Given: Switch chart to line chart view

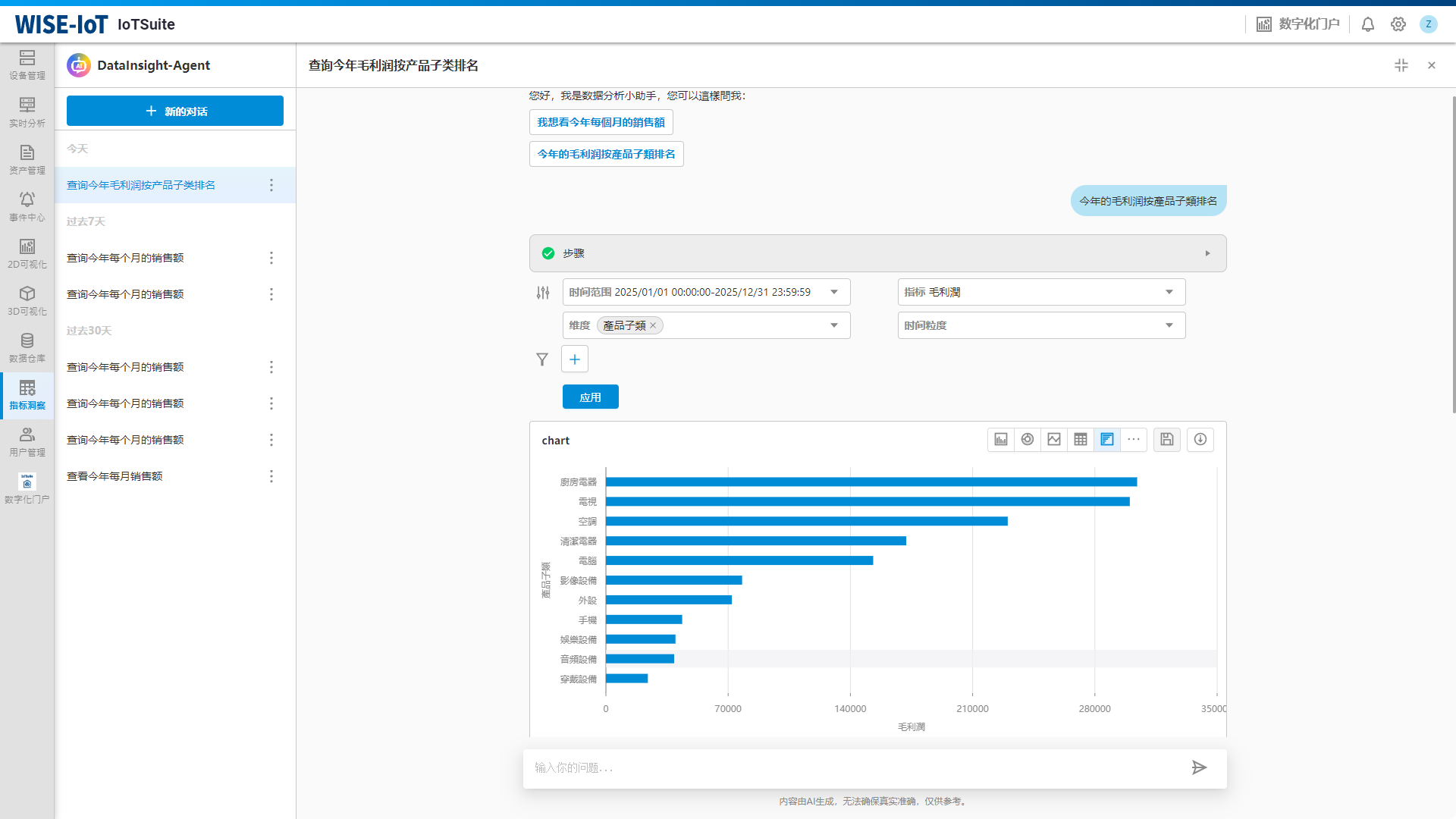Looking at the screenshot, I should coord(1054,440).
